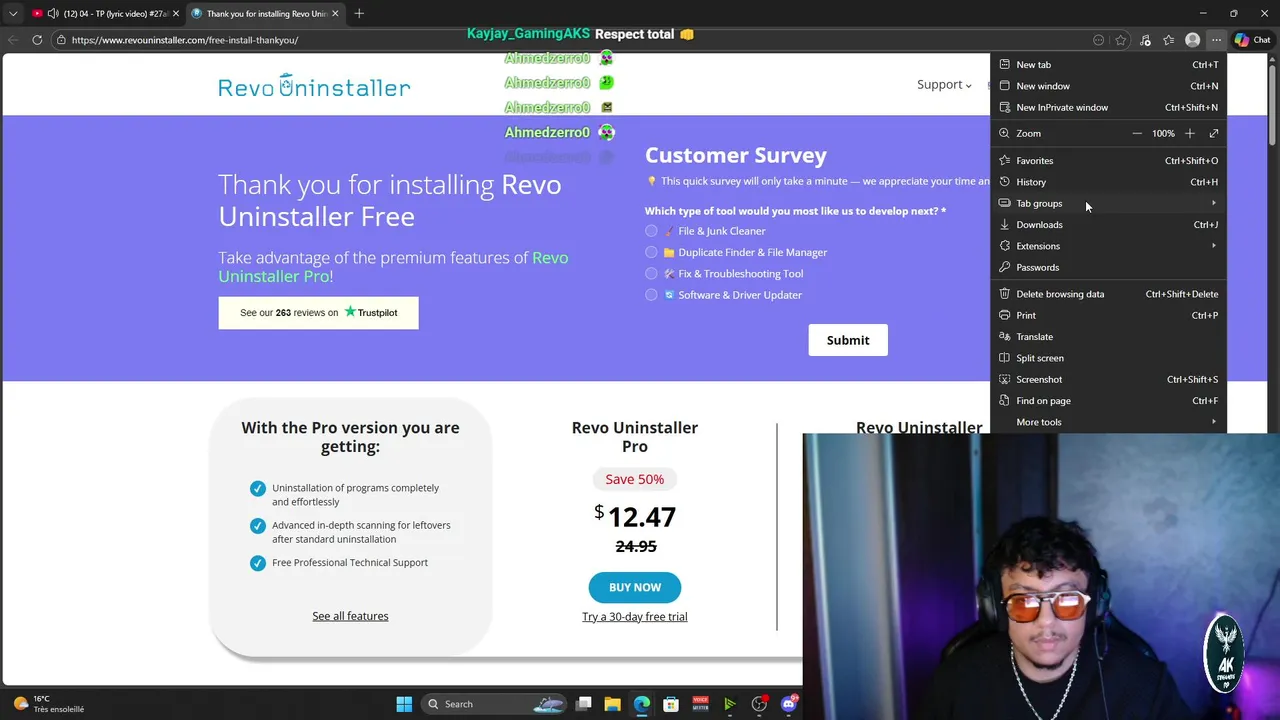Screen dimensions: 1280x720
Task: Open Microsoft Store from the taskbar
Action: 671,704
